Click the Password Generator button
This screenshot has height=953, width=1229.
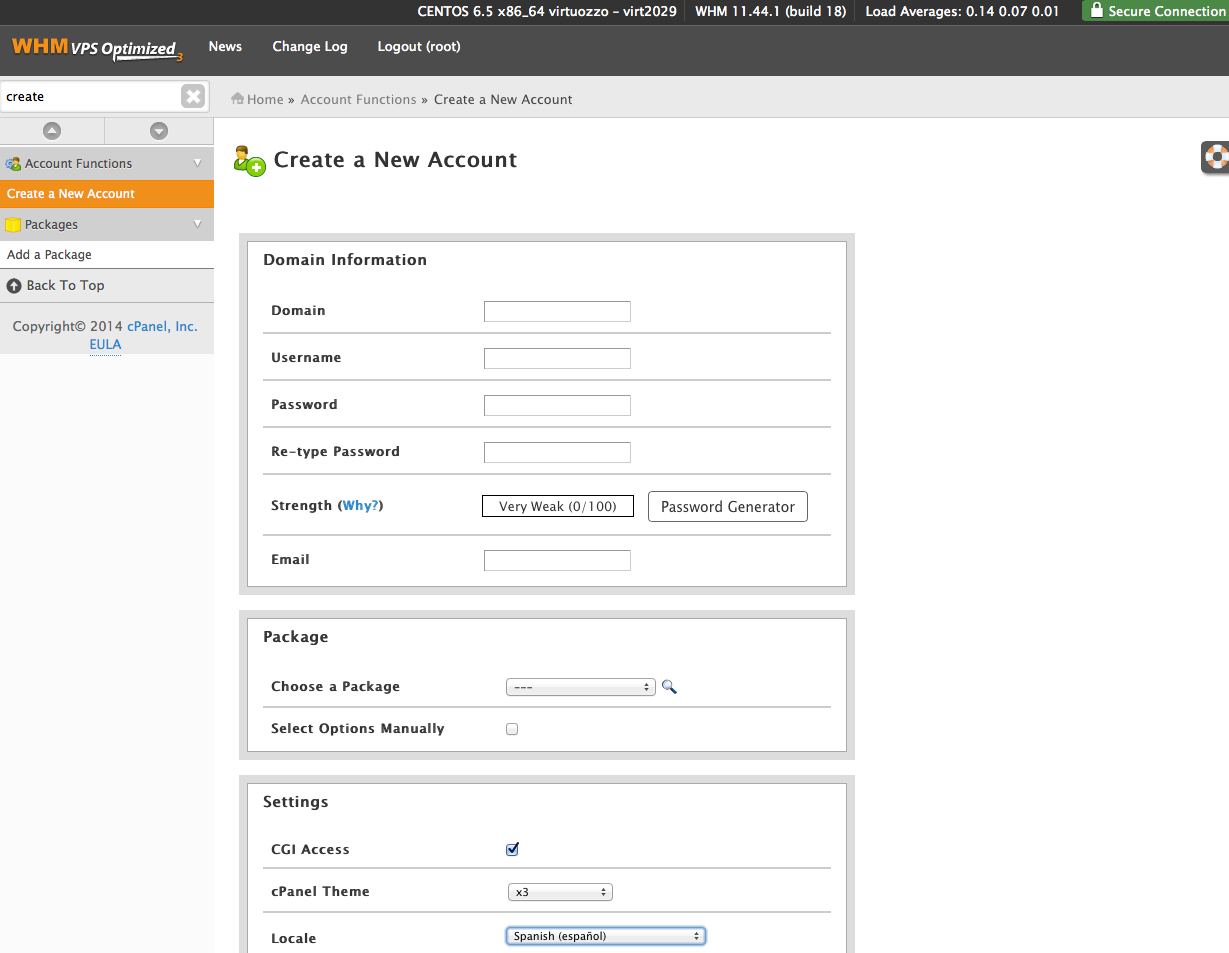727,507
